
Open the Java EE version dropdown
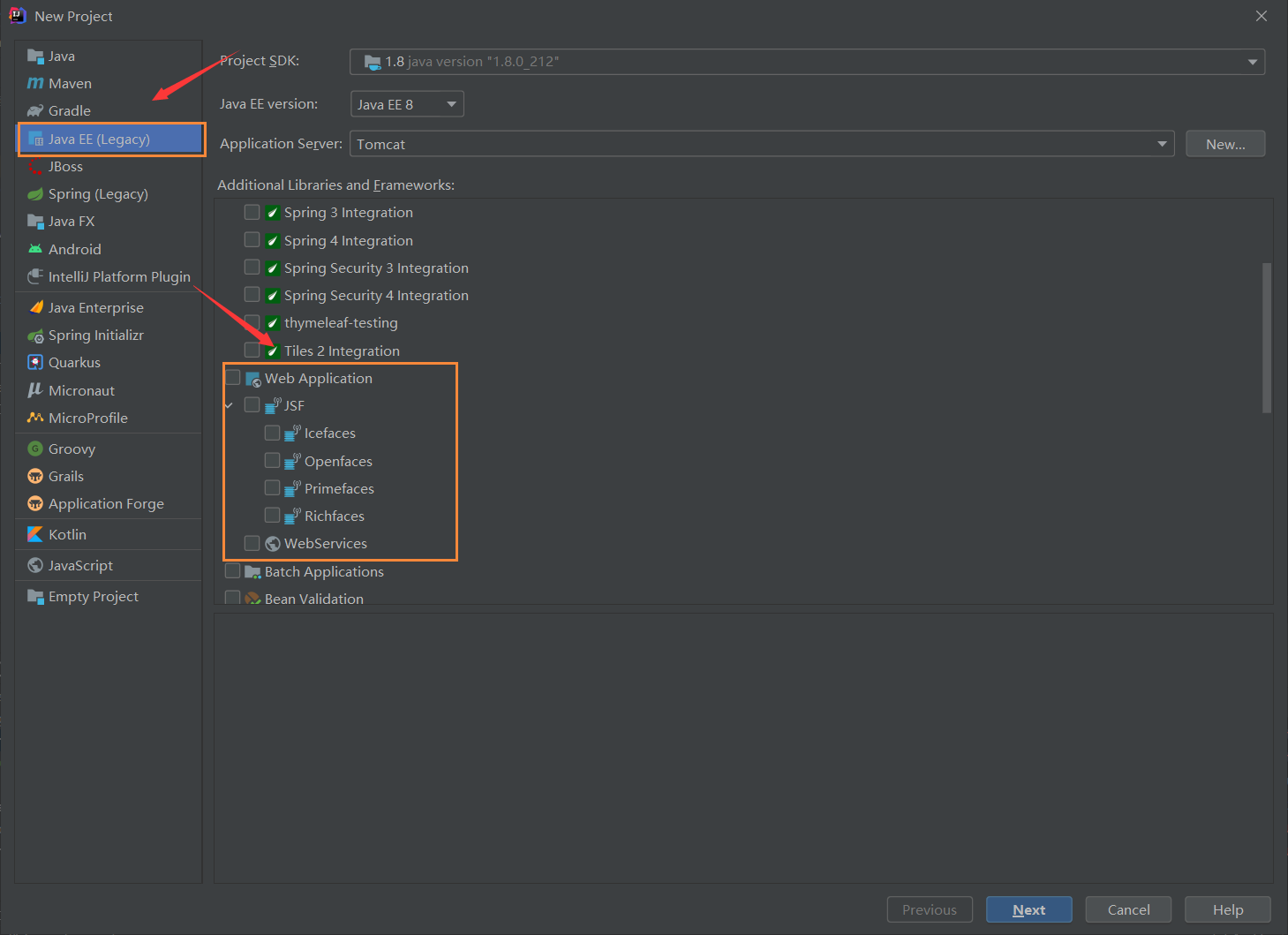(x=407, y=104)
